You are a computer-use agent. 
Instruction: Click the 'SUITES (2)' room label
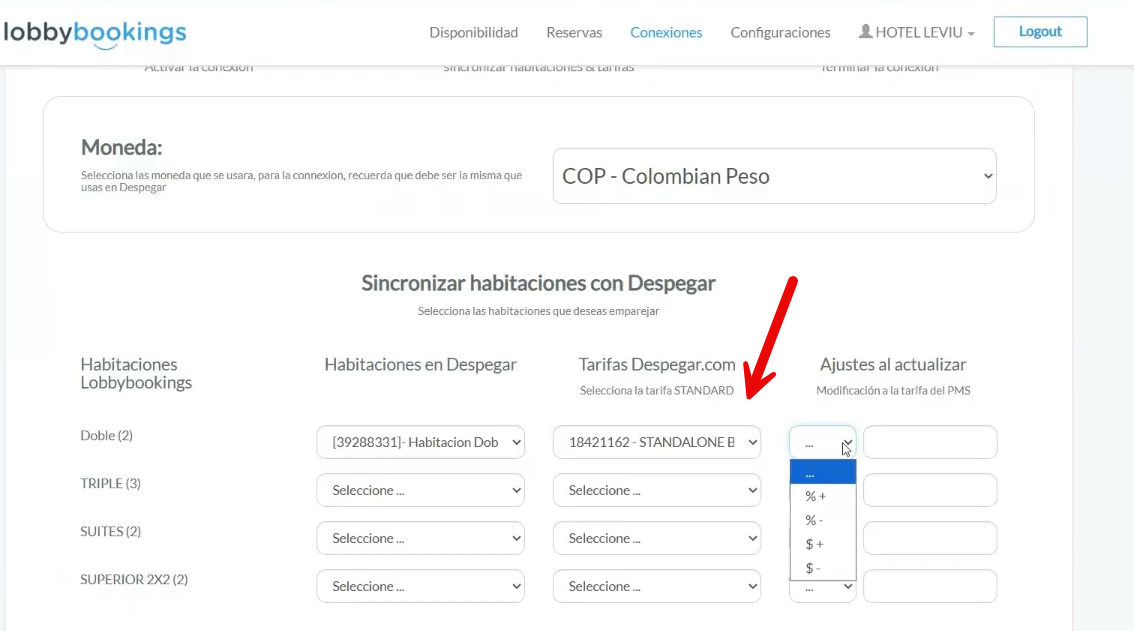pos(111,531)
